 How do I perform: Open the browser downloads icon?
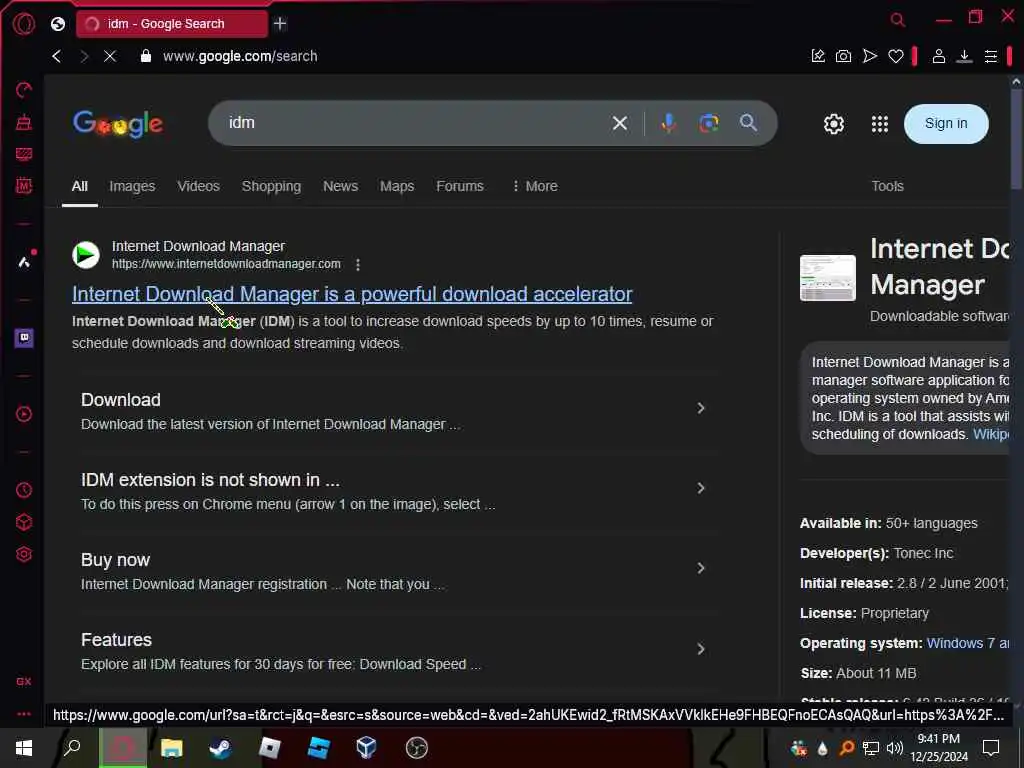coord(964,56)
